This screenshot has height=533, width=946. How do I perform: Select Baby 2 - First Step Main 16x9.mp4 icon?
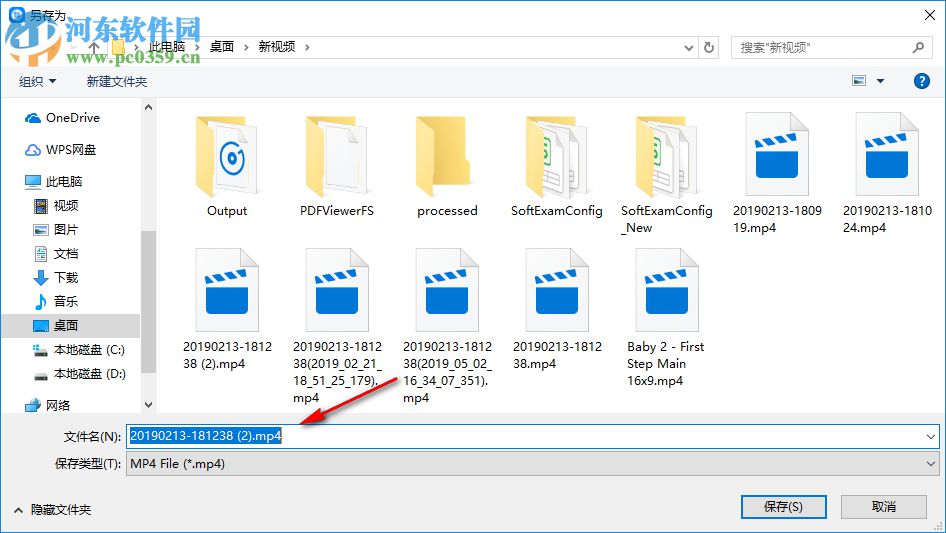[667, 290]
